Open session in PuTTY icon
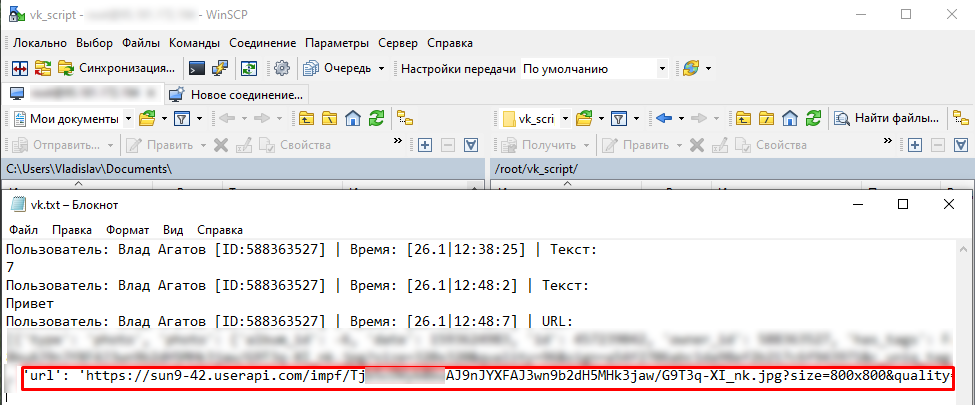This screenshot has height=405, width=975. tap(219, 68)
